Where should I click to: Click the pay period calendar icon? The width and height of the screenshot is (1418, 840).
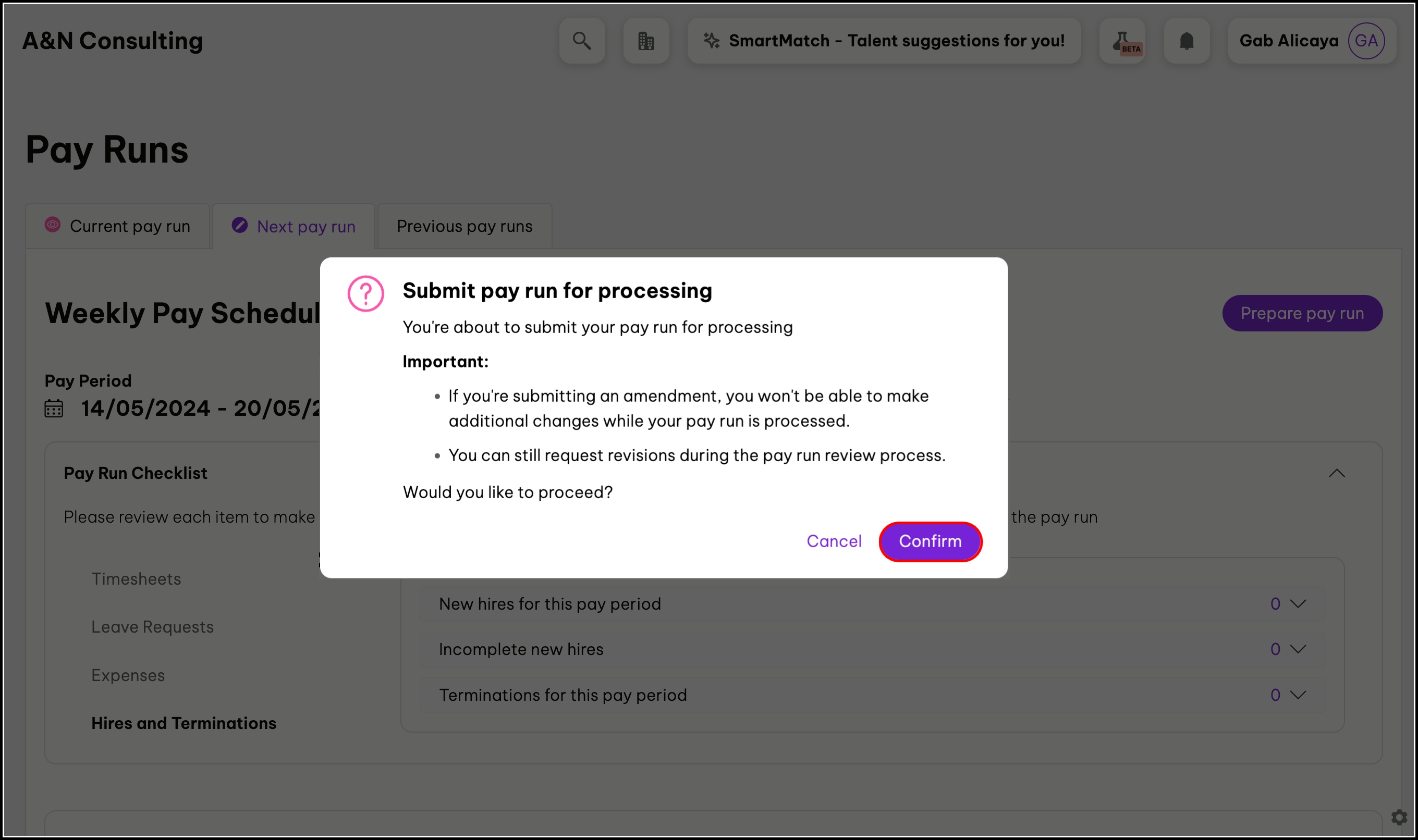click(x=54, y=409)
